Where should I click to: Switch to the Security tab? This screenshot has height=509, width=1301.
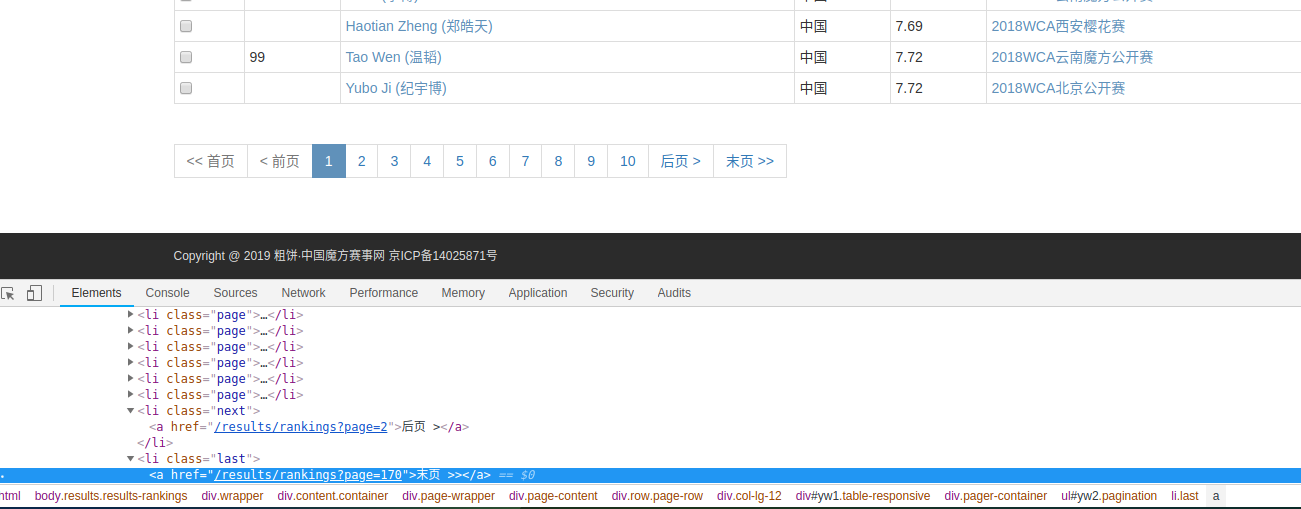click(x=612, y=293)
